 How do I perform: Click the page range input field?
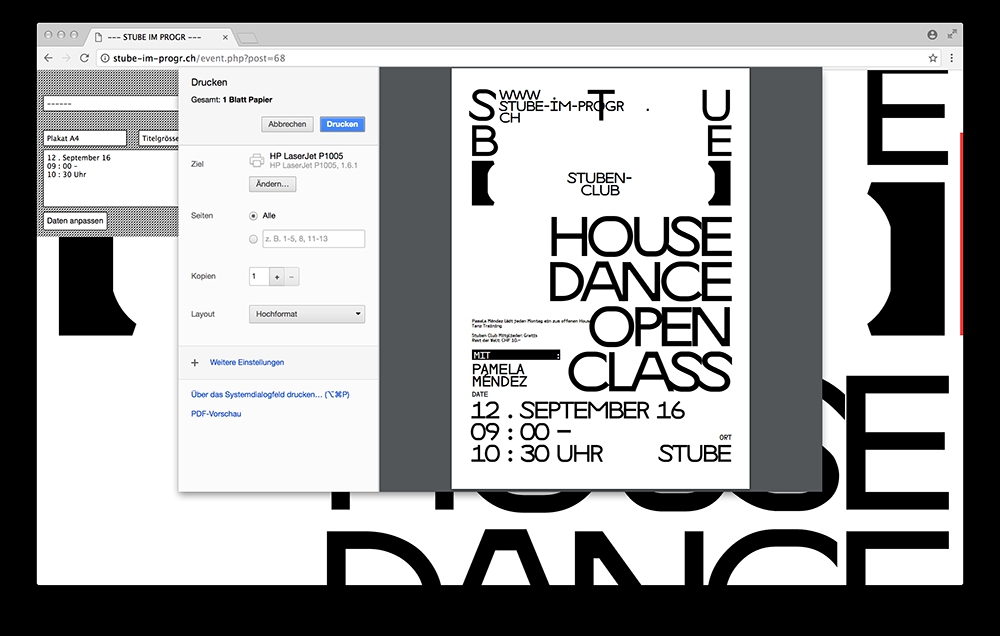313,239
